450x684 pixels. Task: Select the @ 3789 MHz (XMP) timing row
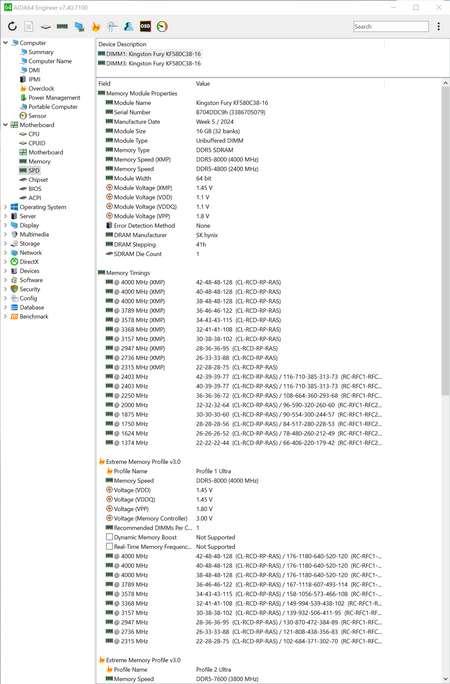[240, 311]
